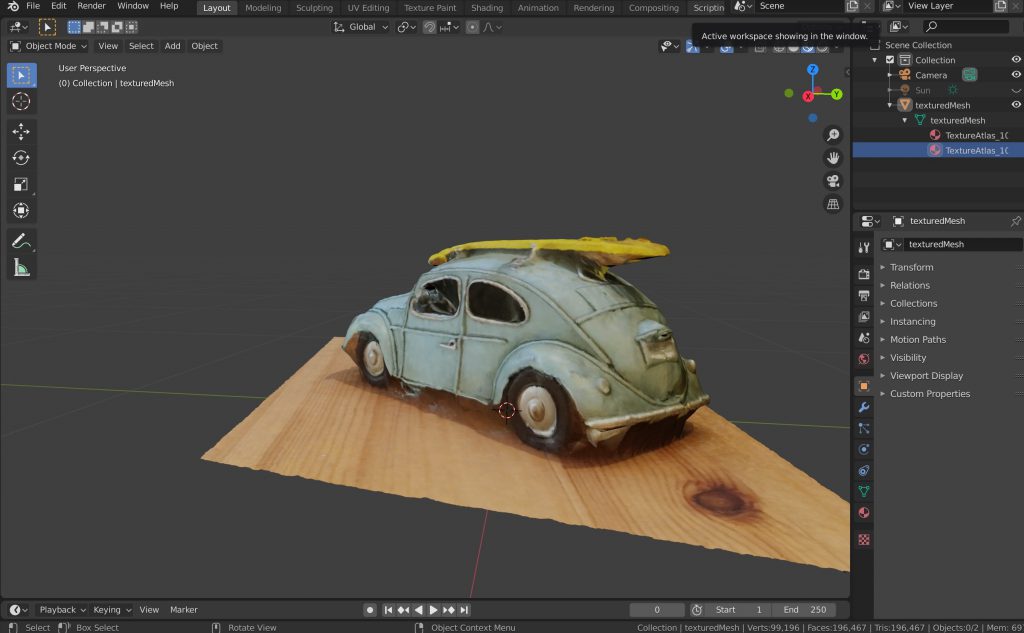Activate the Move tool

21,132
